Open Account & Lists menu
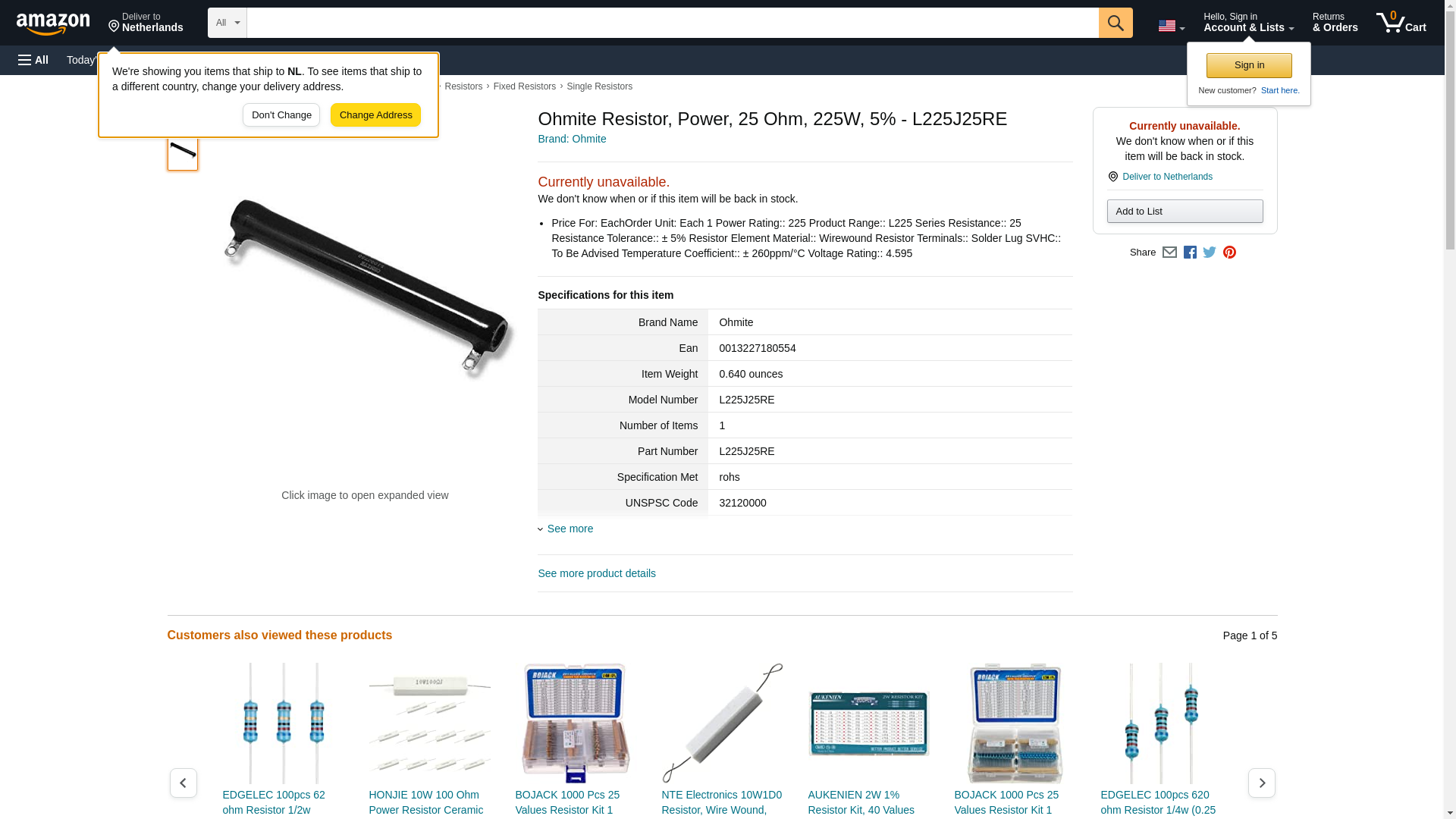This screenshot has height=819, width=1456. 1248,23
